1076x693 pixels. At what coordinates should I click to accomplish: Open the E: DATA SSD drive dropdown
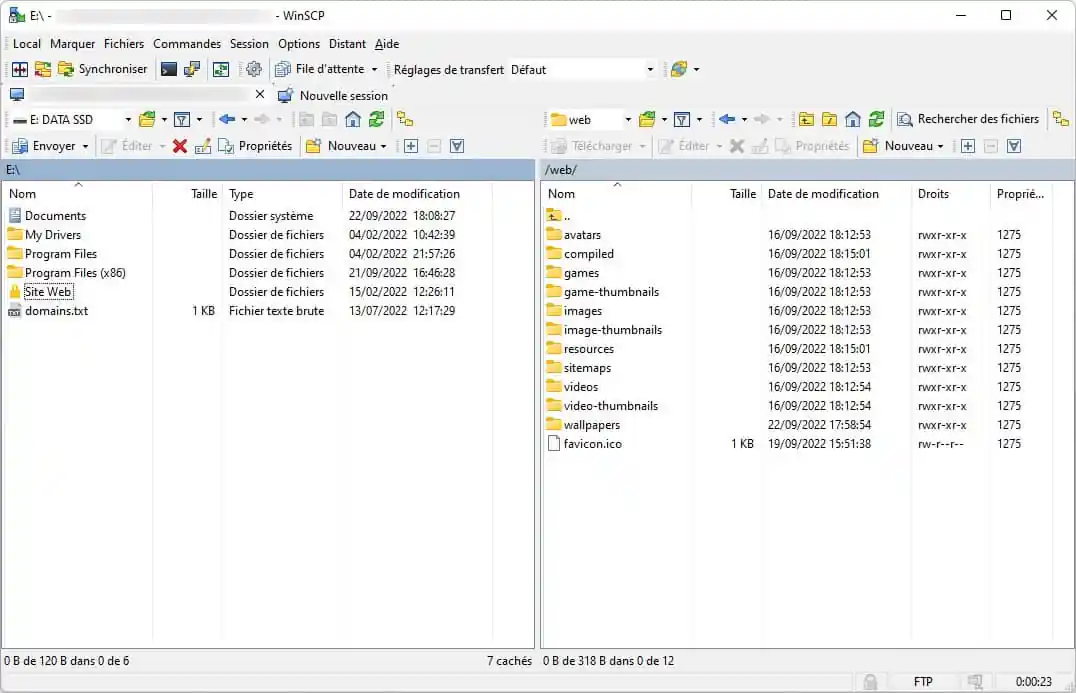tap(71, 119)
